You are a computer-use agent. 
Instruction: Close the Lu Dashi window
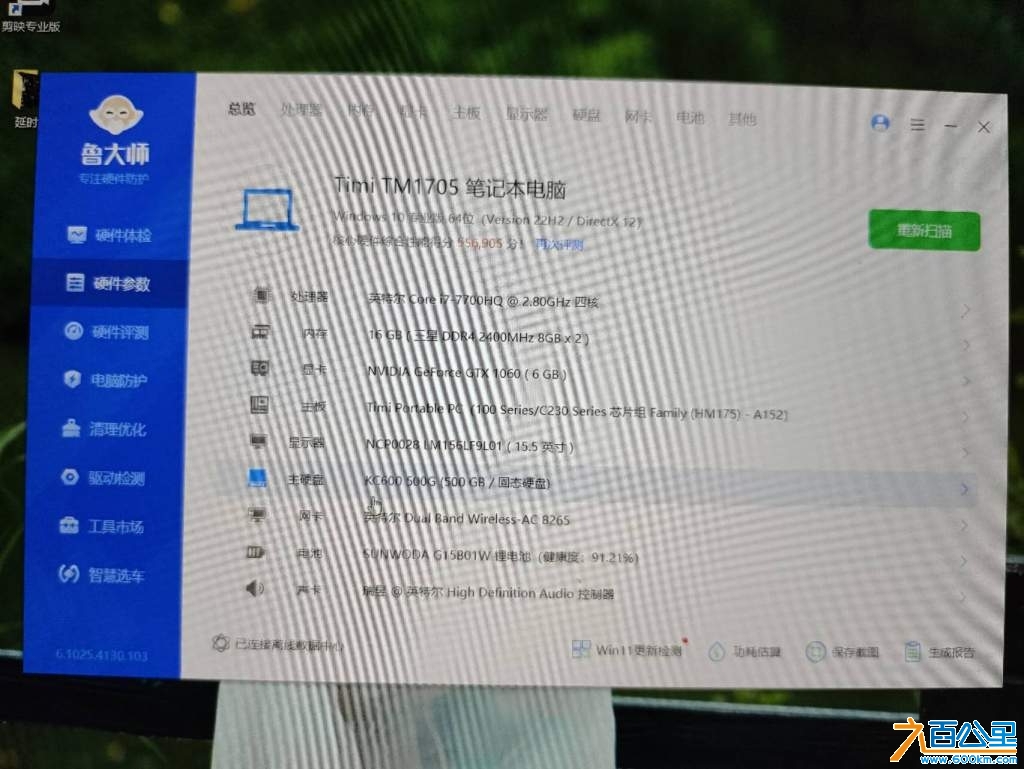click(984, 127)
